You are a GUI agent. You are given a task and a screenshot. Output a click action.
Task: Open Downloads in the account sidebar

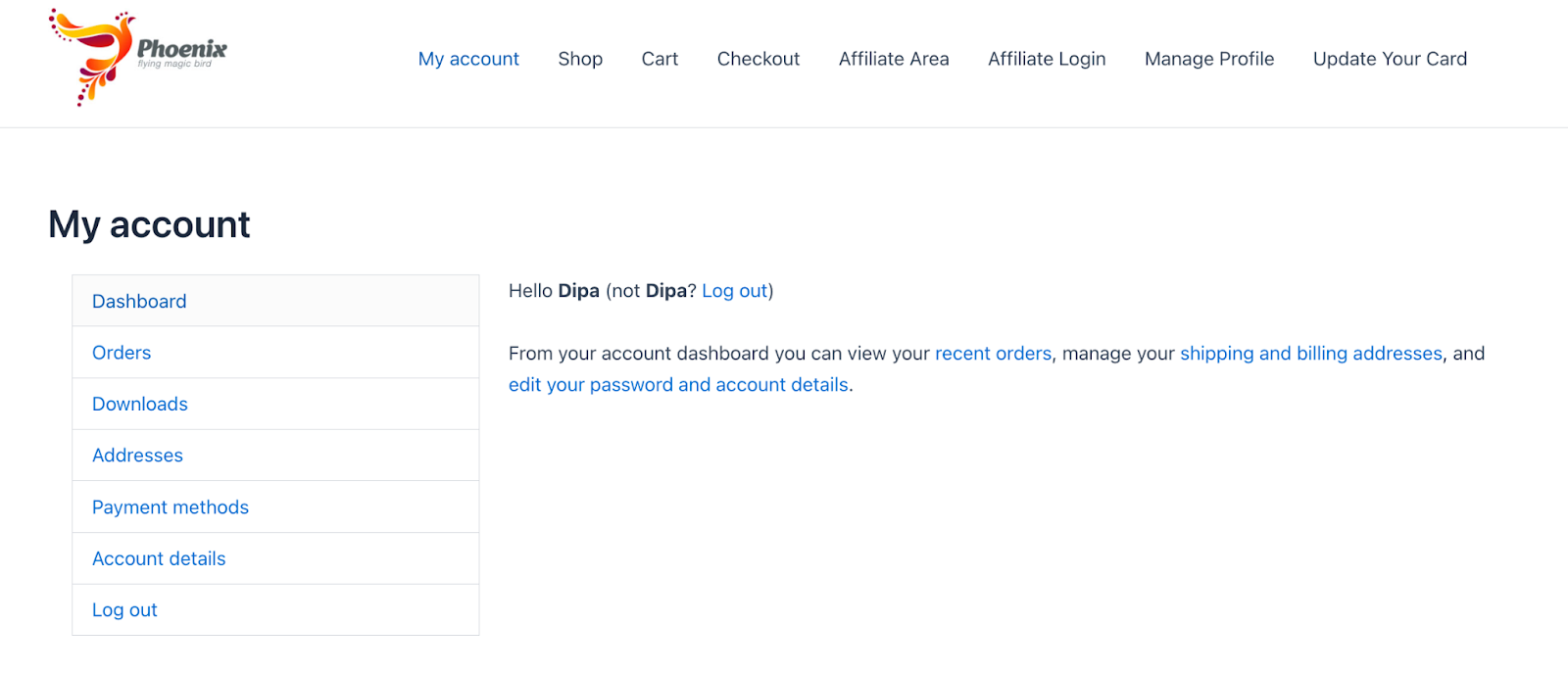139,404
